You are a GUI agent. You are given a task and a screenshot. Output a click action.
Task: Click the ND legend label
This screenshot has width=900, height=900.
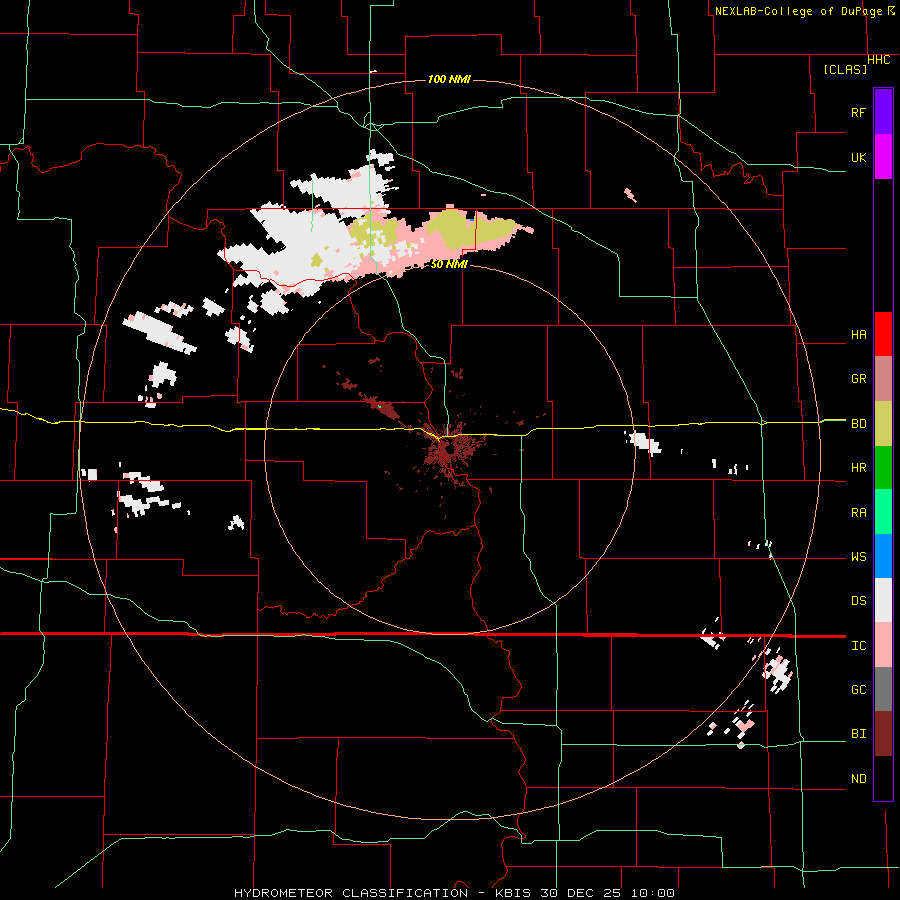858,779
